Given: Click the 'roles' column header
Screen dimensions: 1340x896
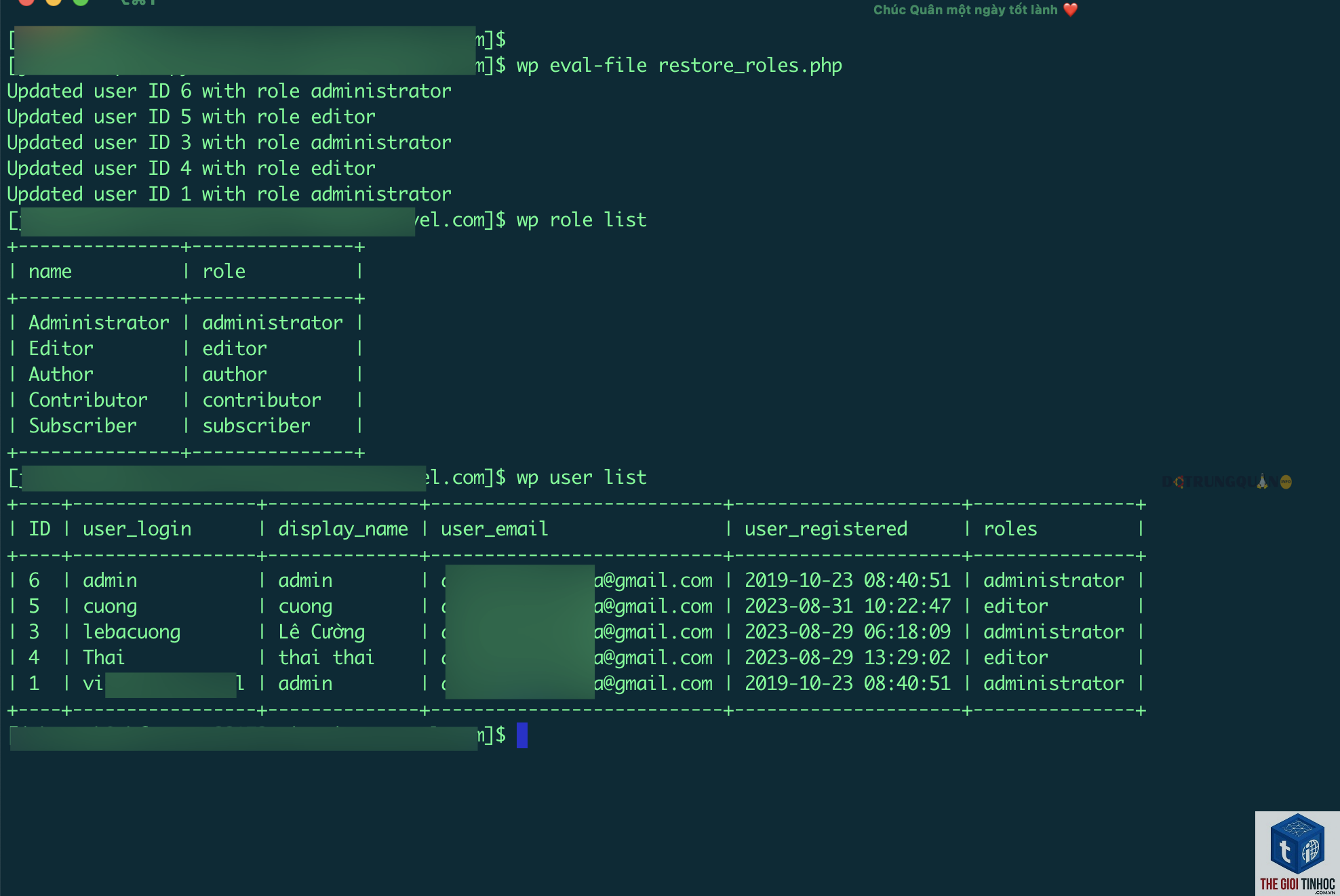Looking at the screenshot, I should click(1010, 529).
